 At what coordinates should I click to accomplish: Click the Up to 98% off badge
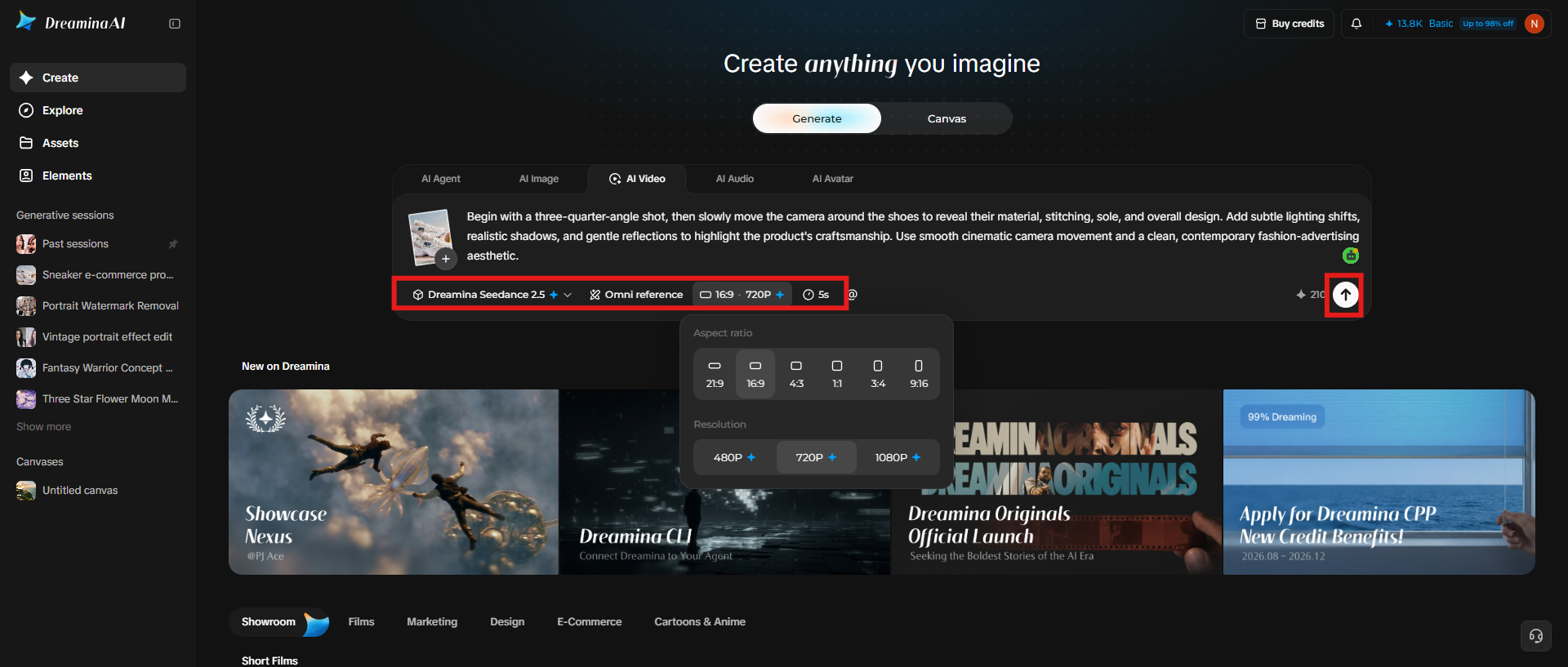pos(1488,24)
